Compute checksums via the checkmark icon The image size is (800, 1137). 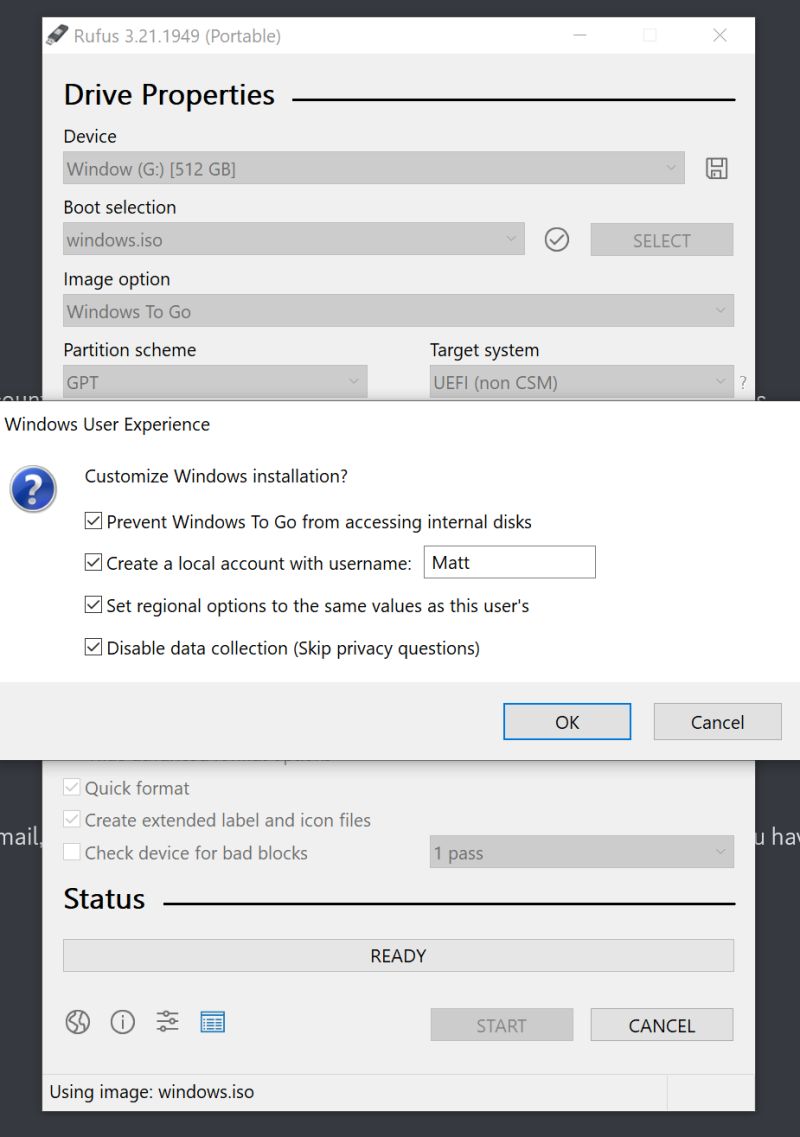point(556,239)
